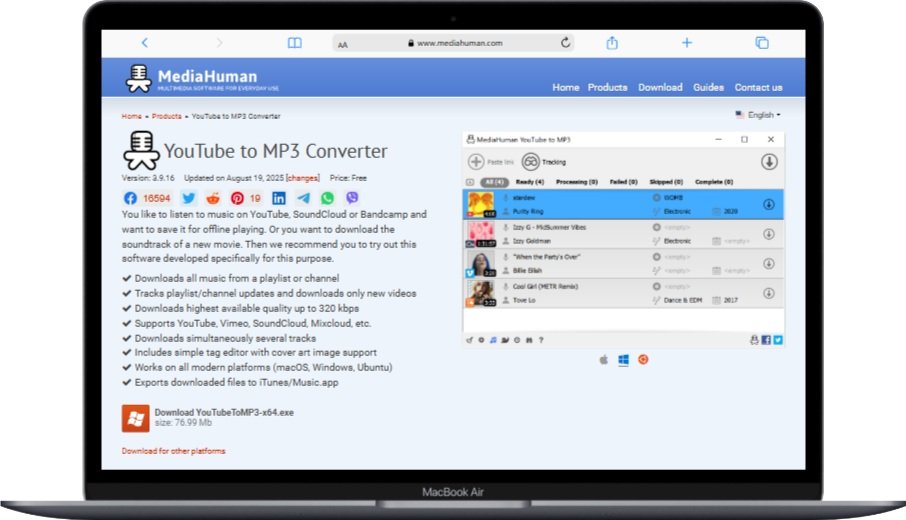Download the "When the Party's Over" track

(x=768, y=263)
